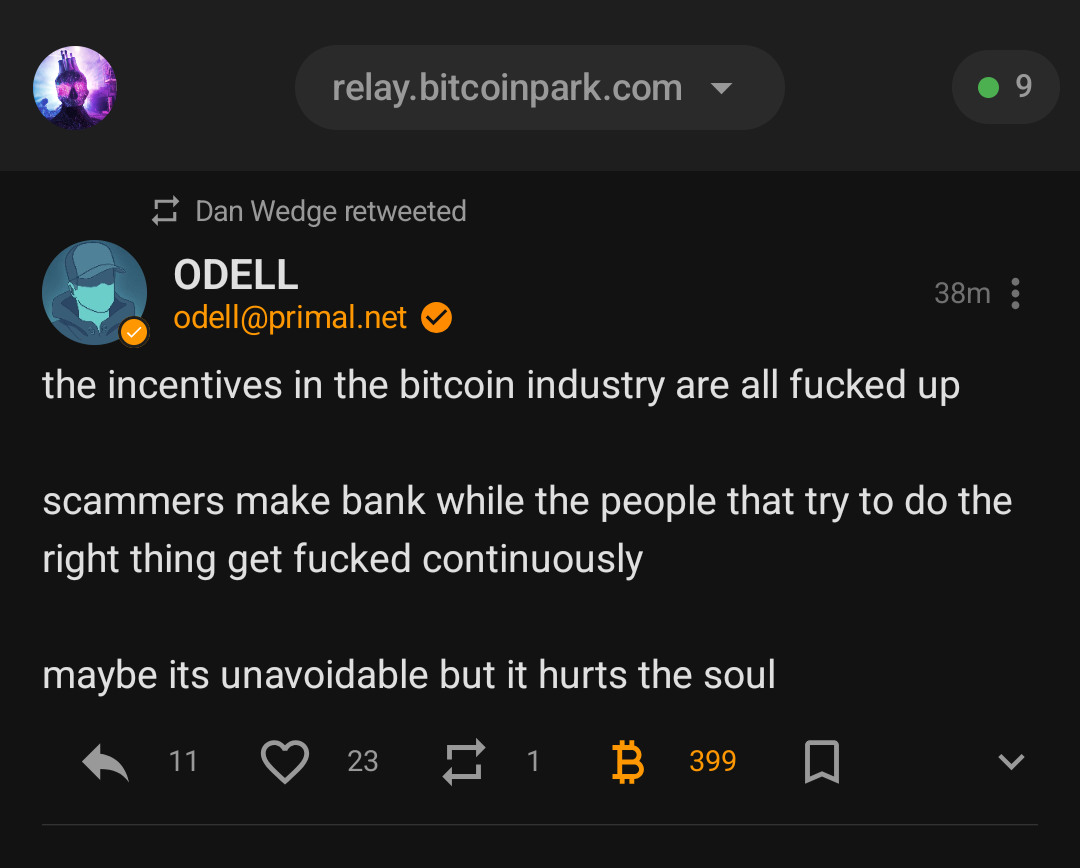This screenshot has width=1080, height=868.
Task: Click the ODELL display name
Action: 236,274
